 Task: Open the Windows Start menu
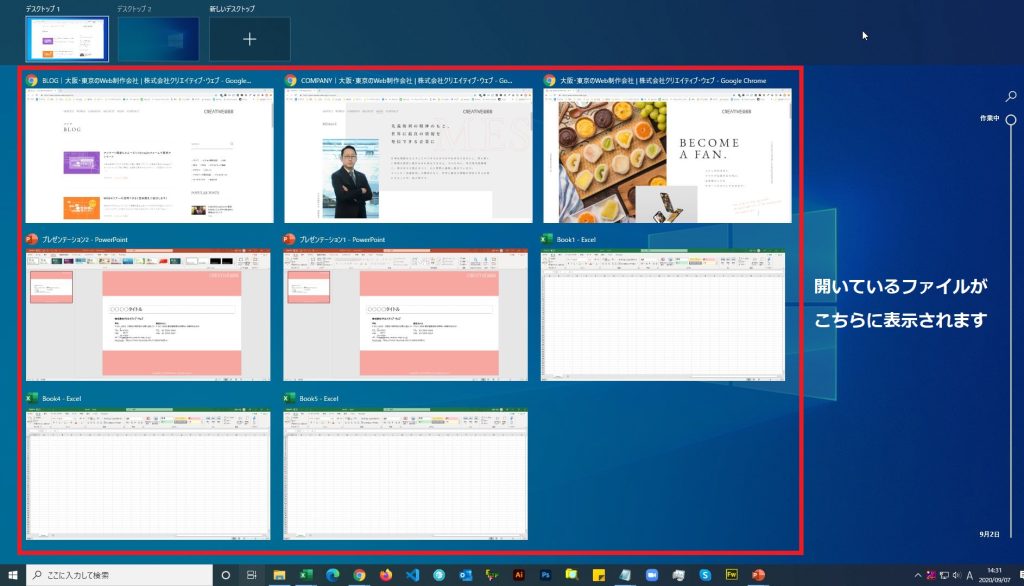click(13, 575)
